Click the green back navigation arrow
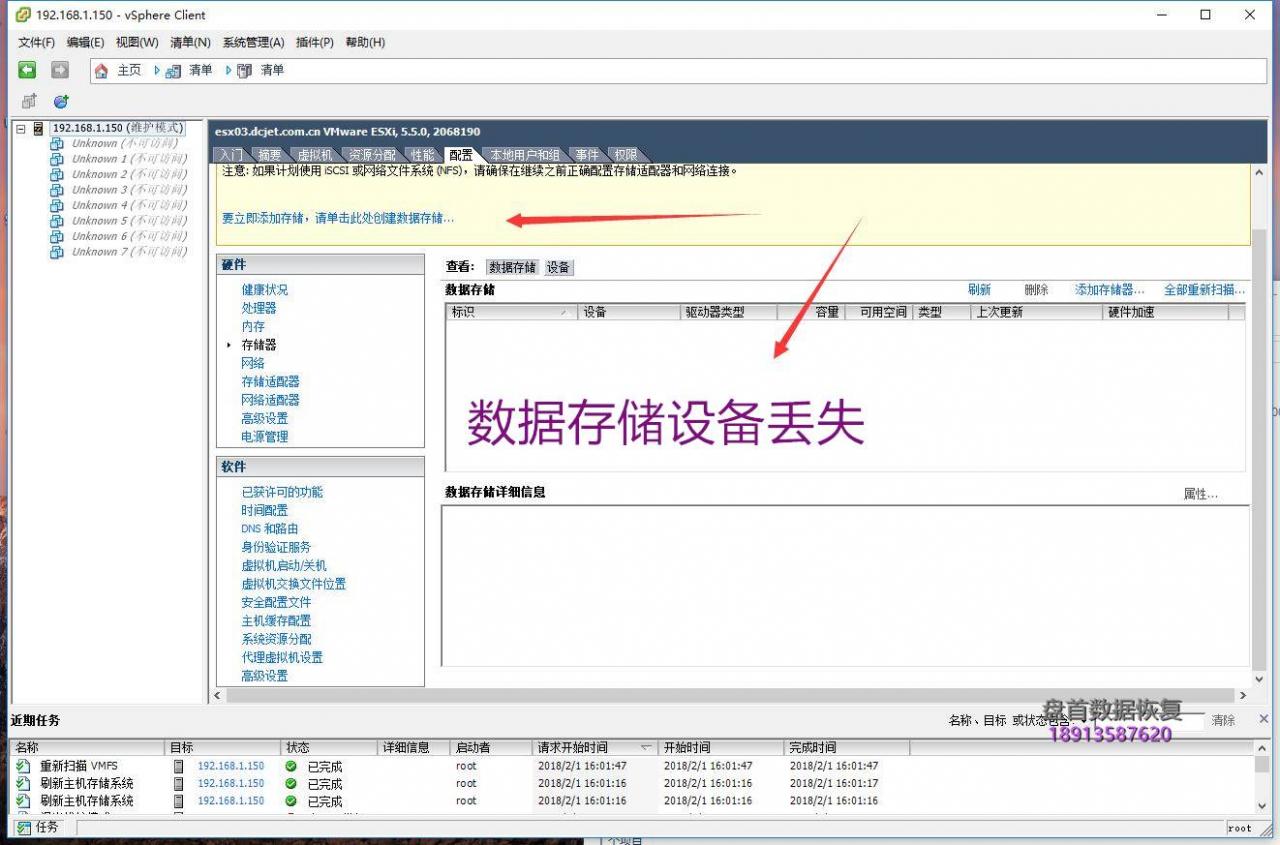 pos(27,70)
